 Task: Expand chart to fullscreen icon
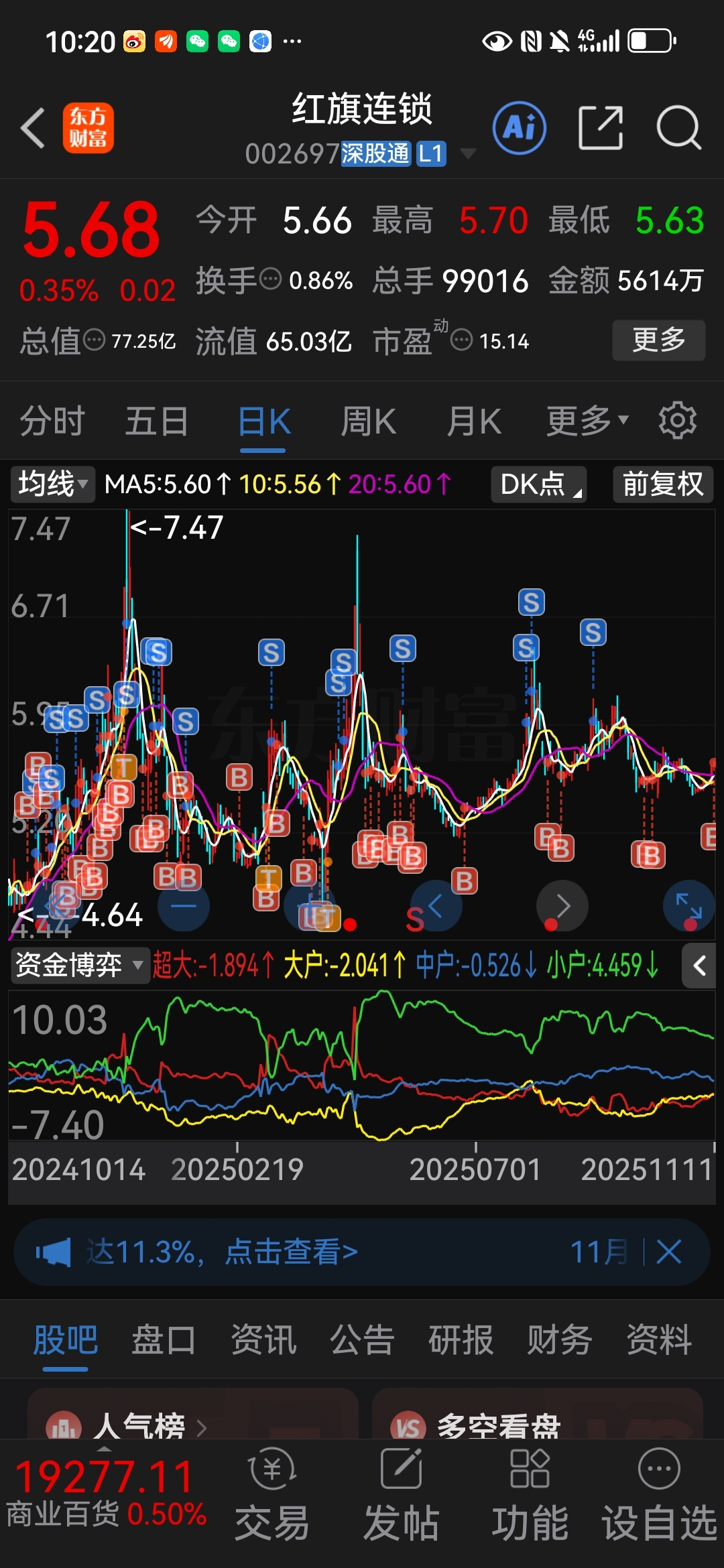[x=688, y=906]
